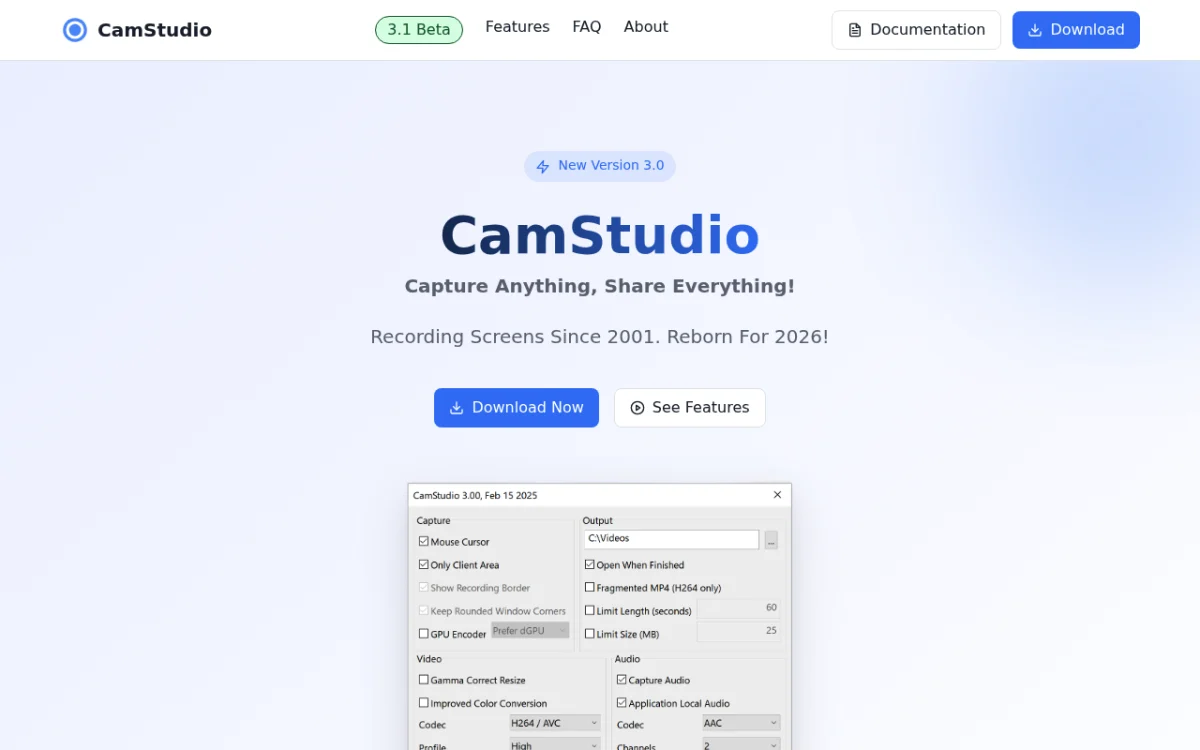The height and width of the screenshot is (750, 1200).
Task: Toggle the Mouse Cursor checkbox
Action: 424,541
